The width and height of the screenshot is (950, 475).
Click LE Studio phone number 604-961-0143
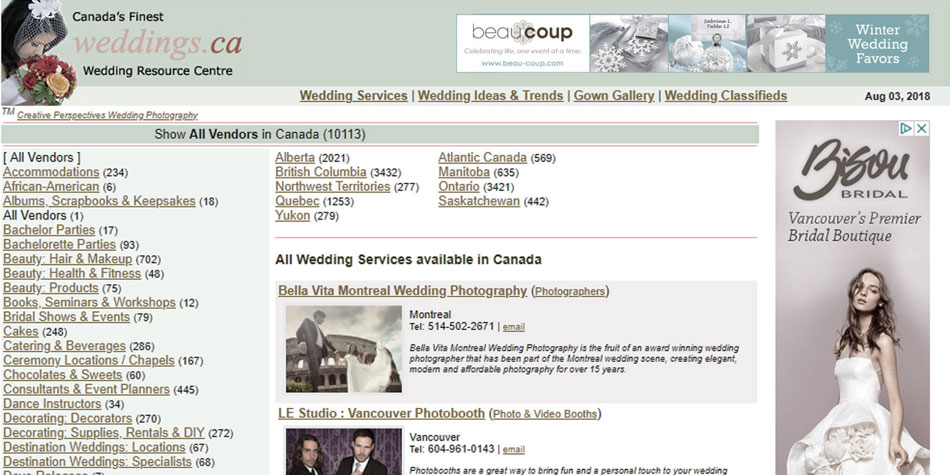pyautogui.click(x=460, y=450)
